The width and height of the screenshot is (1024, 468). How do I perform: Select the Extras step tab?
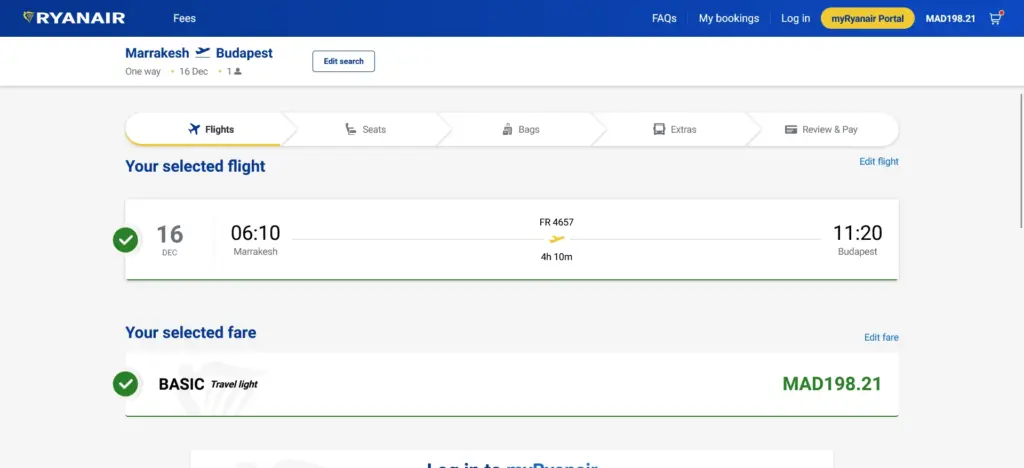(x=675, y=129)
